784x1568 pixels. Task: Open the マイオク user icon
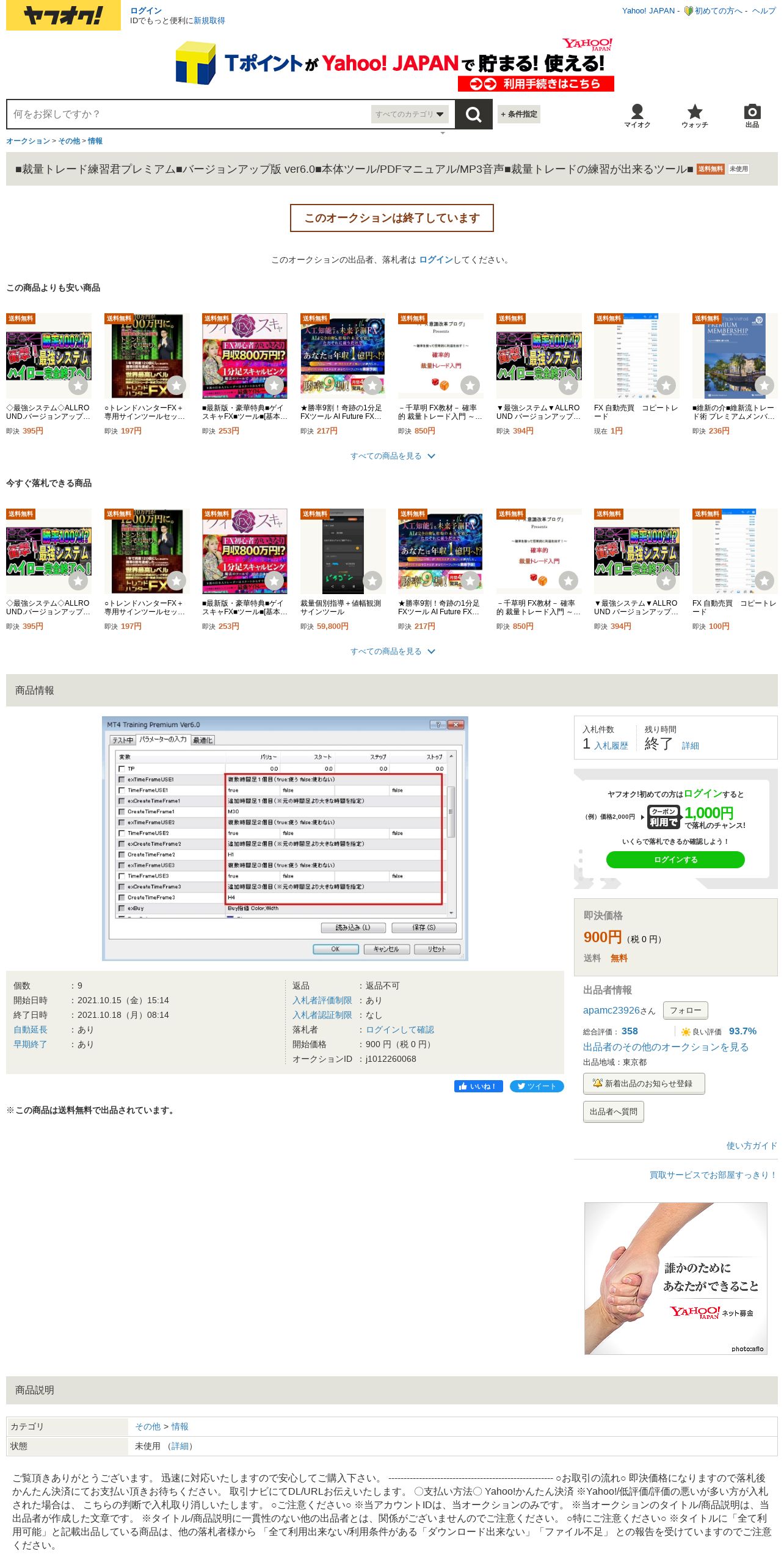pyautogui.click(x=637, y=115)
